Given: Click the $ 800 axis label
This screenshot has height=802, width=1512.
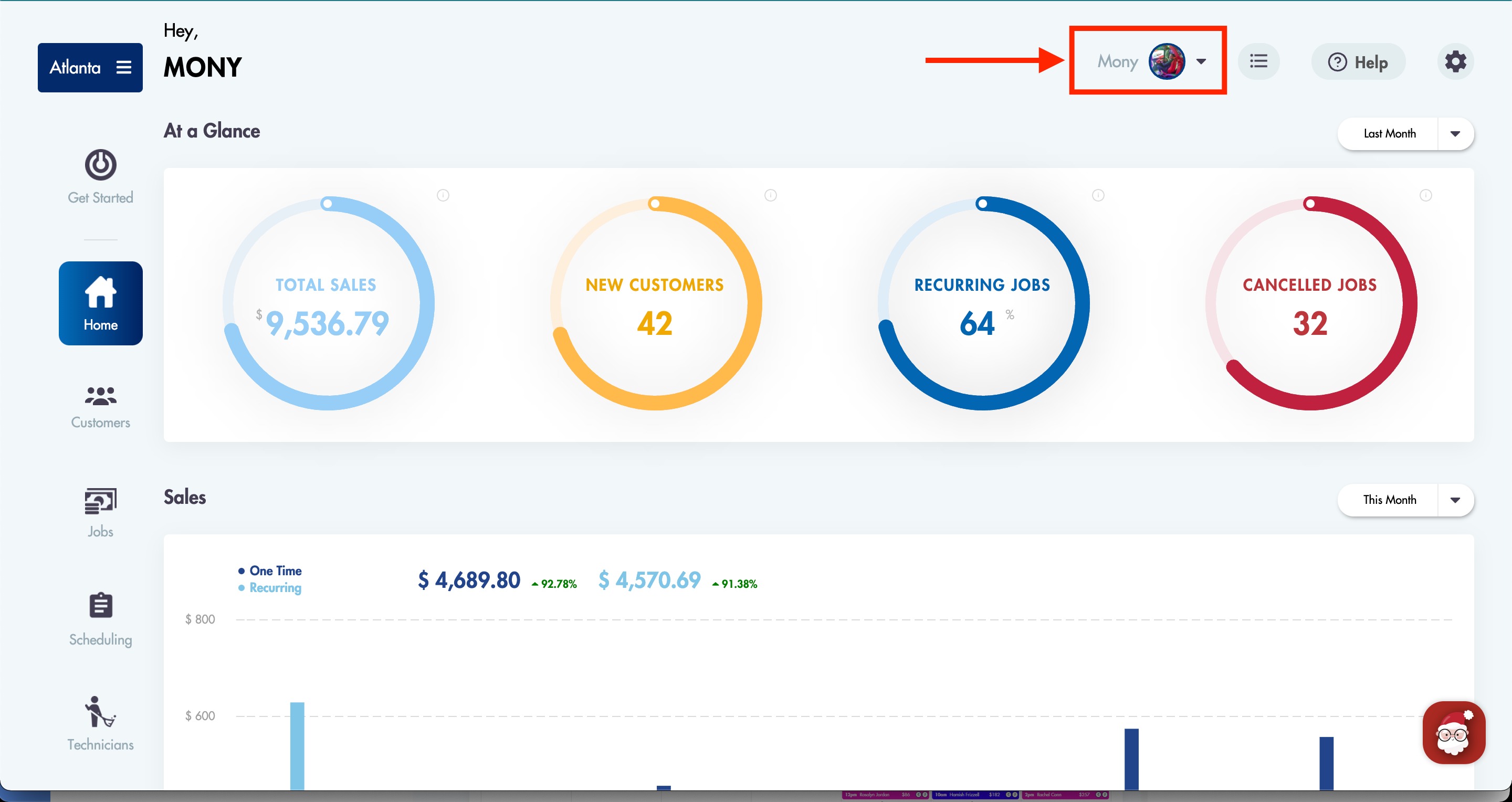Looking at the screenshot, I should tap(200, 619).
